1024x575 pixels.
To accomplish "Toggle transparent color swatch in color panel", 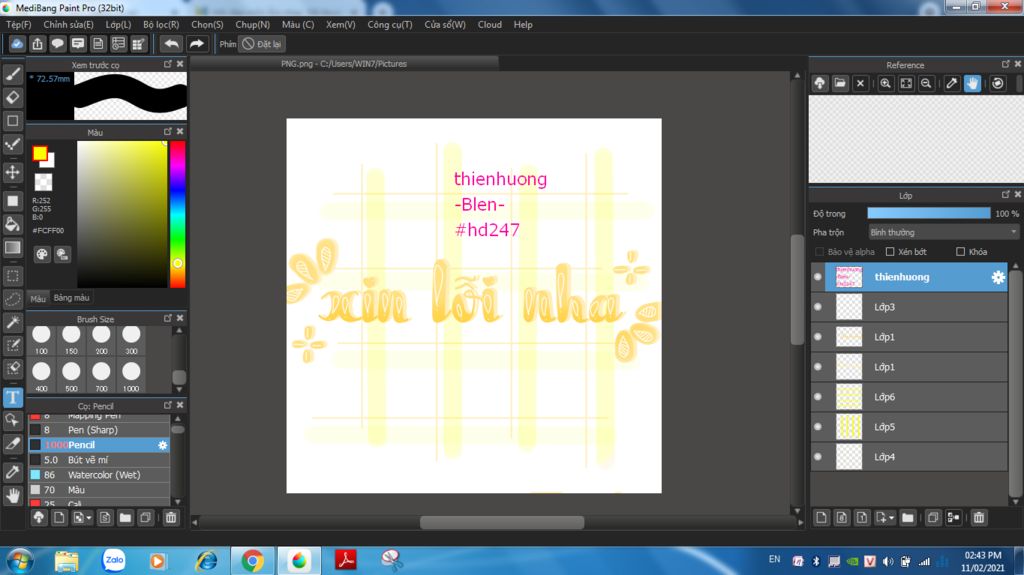I will point(43,182).
